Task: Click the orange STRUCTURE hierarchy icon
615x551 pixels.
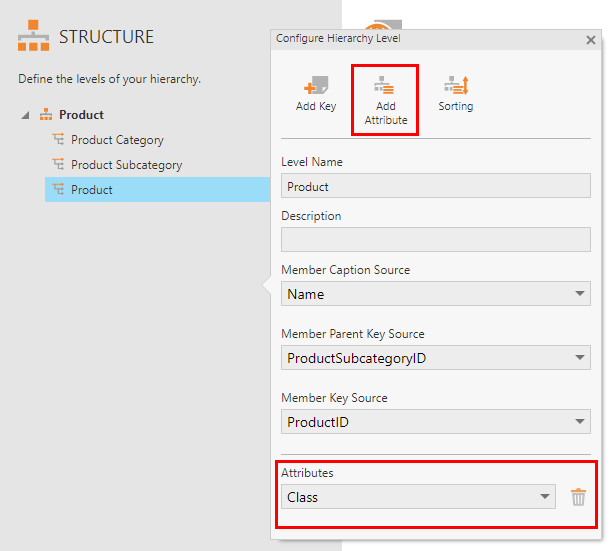Action: click(x=34, y=37)
